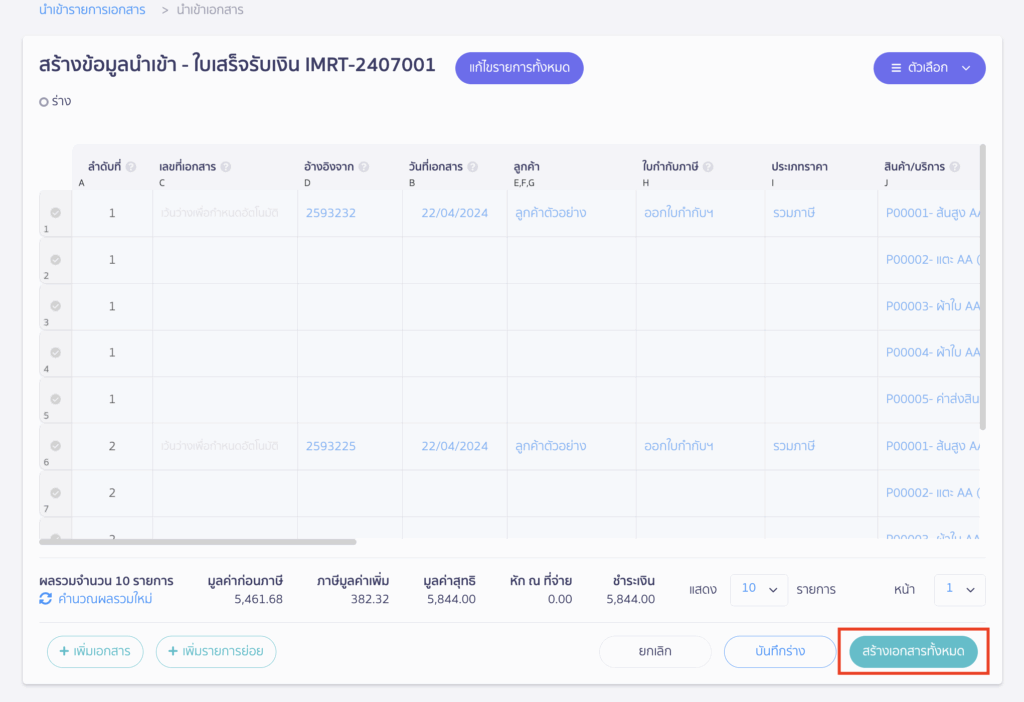Click help icon beside วันที่เอกสาร header
1024x702 pixels.
click(473, 167)
